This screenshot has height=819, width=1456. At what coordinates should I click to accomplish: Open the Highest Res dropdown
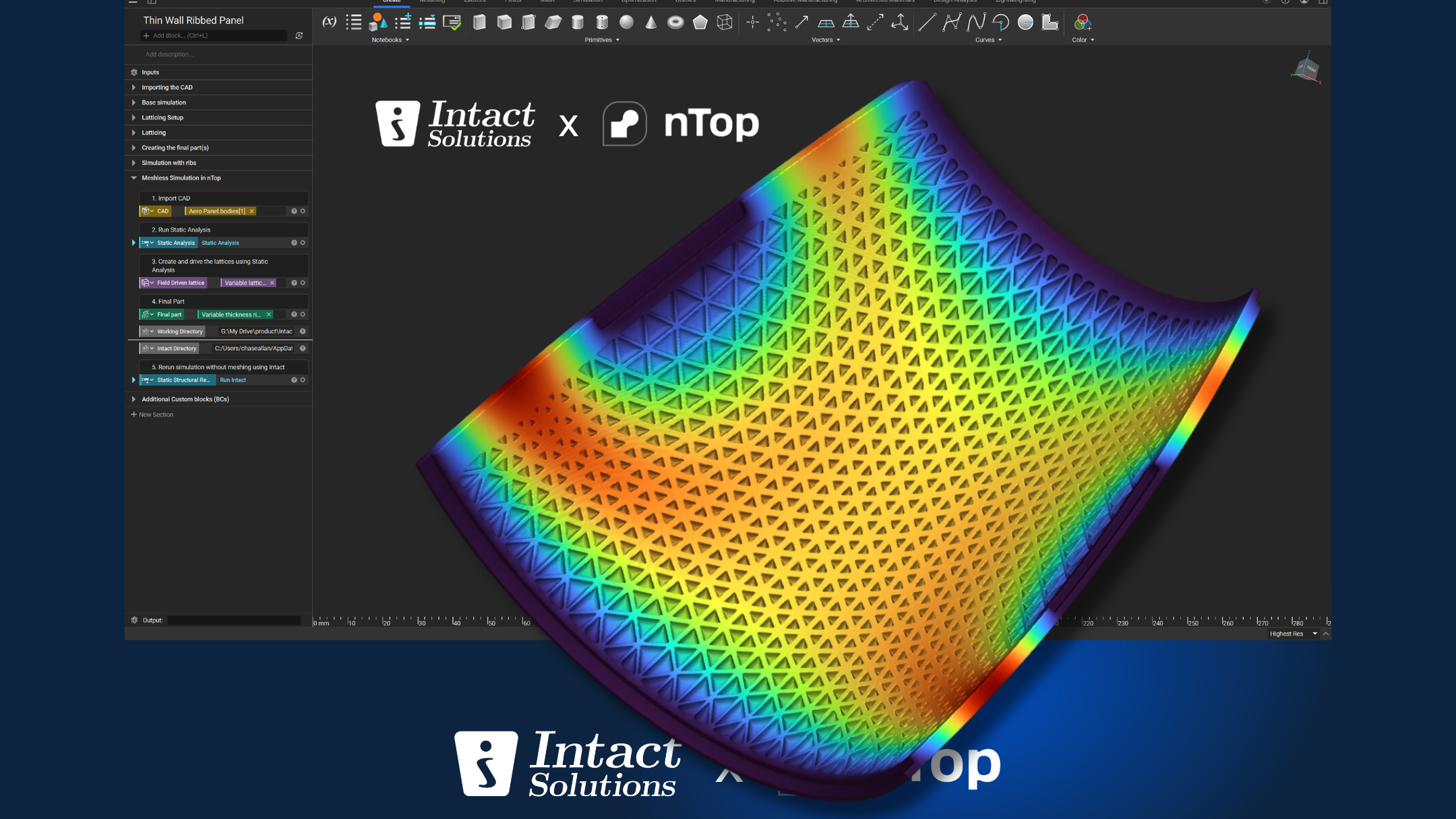pyautogui.click(x=1293, y=634)
